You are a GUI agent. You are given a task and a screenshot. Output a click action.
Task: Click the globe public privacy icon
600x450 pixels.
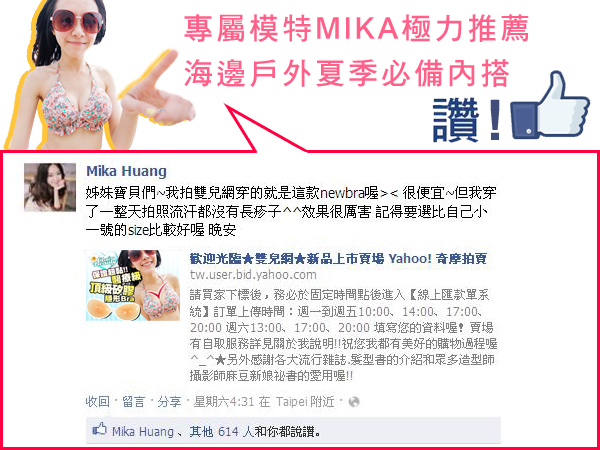pyautogui.click(x=354, y=402)
